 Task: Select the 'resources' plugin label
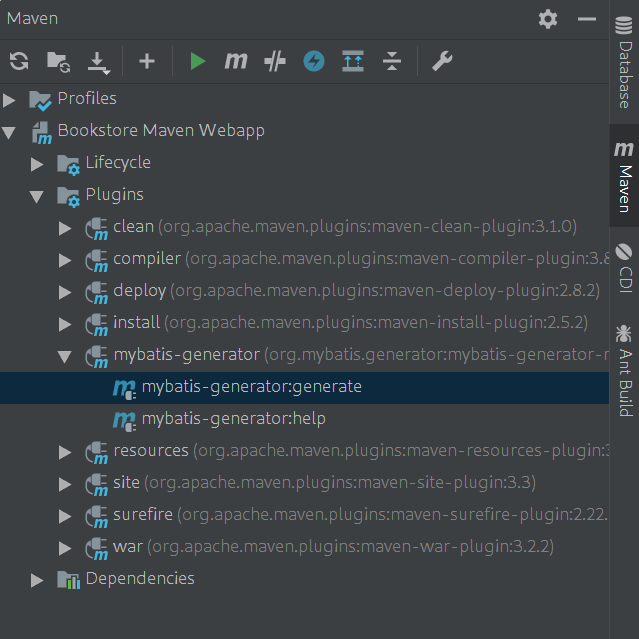click(151, 451)
